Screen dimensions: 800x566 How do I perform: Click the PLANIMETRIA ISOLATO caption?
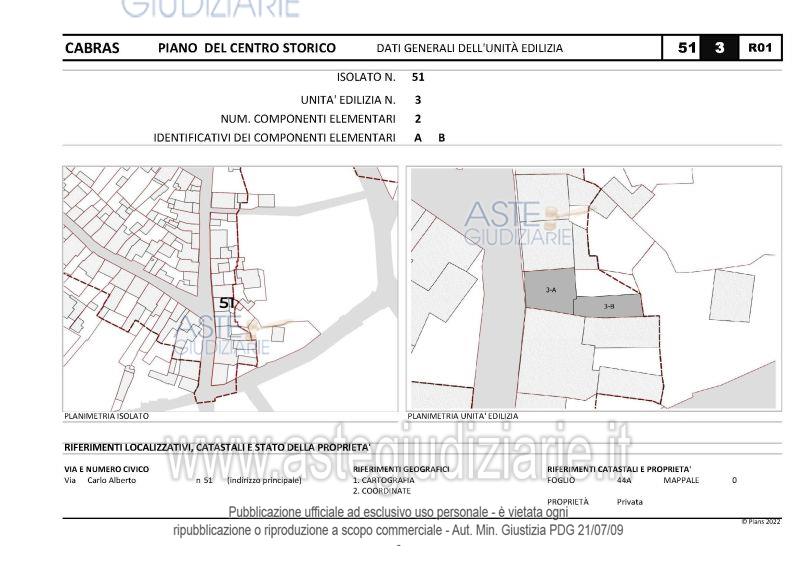pos(106,416)
